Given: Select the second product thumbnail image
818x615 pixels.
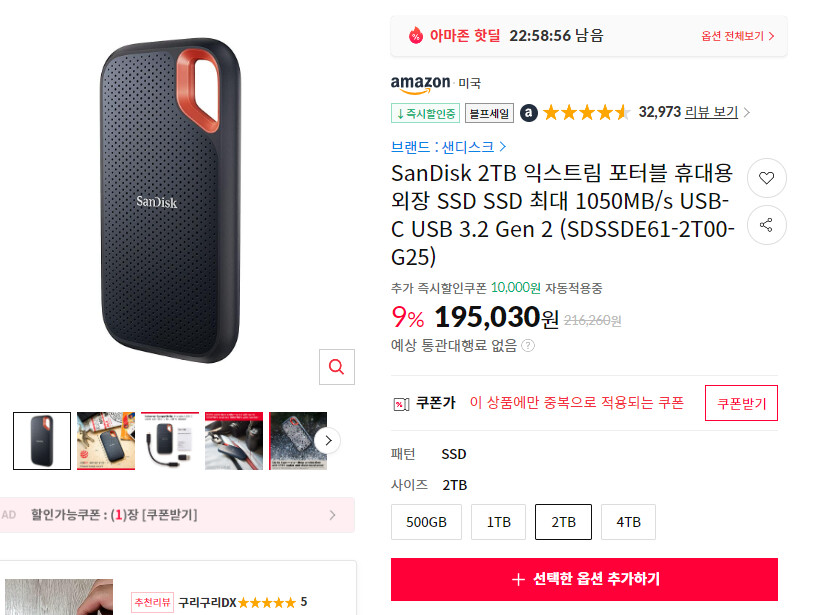Looking at the screenshot, I should pos(105,440).
